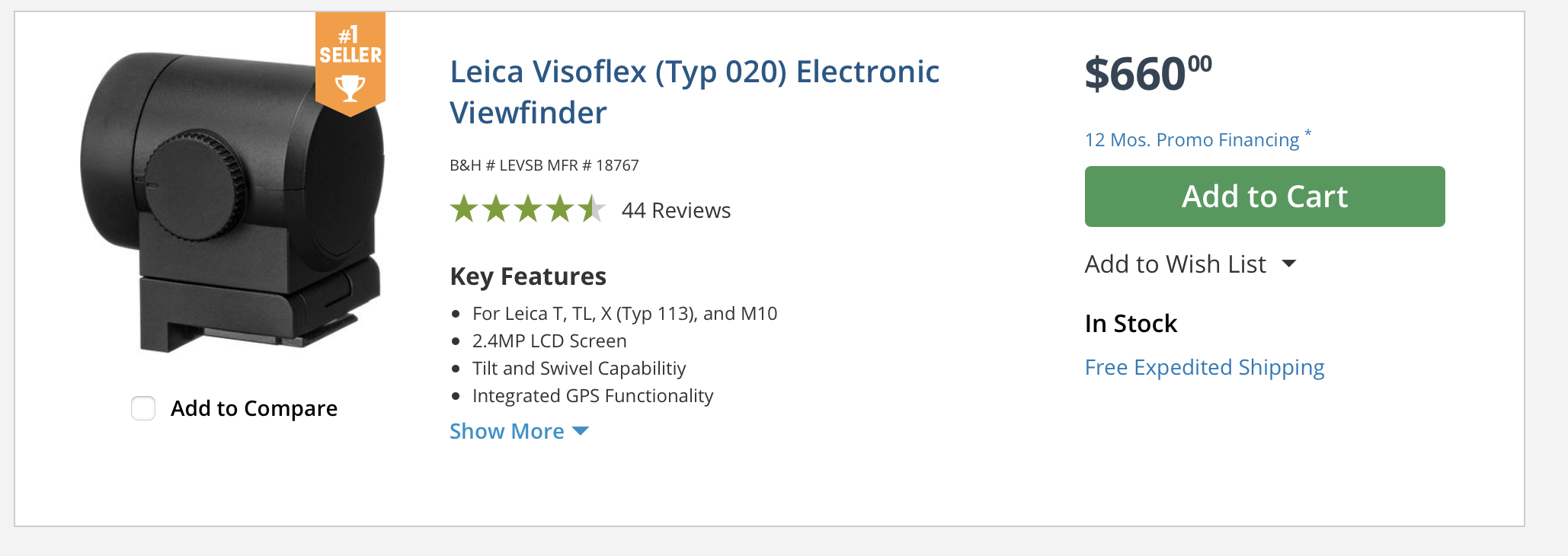View the 12 Mos. Promo Financing offer
The image size is (1568, 556).
1192,140
